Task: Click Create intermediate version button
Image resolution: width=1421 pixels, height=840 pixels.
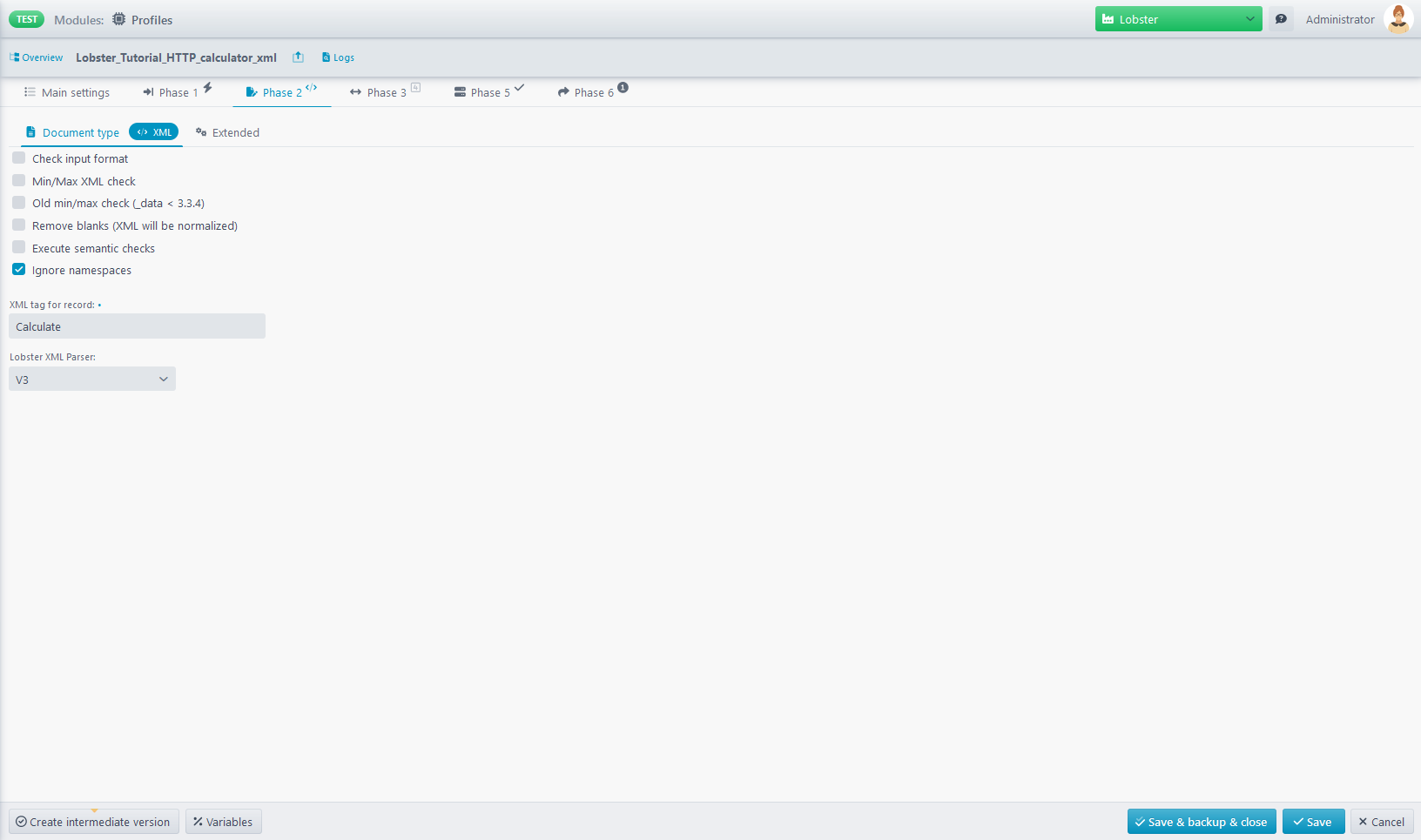Action: pyautogui.click(x=94, y=822)
